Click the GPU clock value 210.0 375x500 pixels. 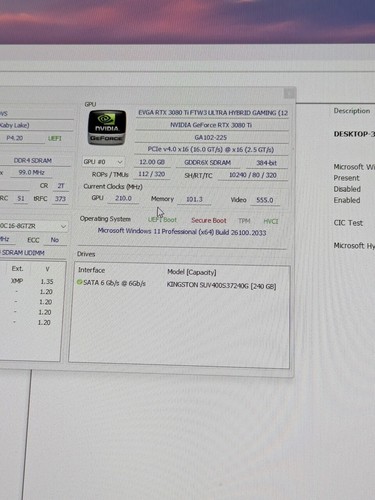point(123,198)
